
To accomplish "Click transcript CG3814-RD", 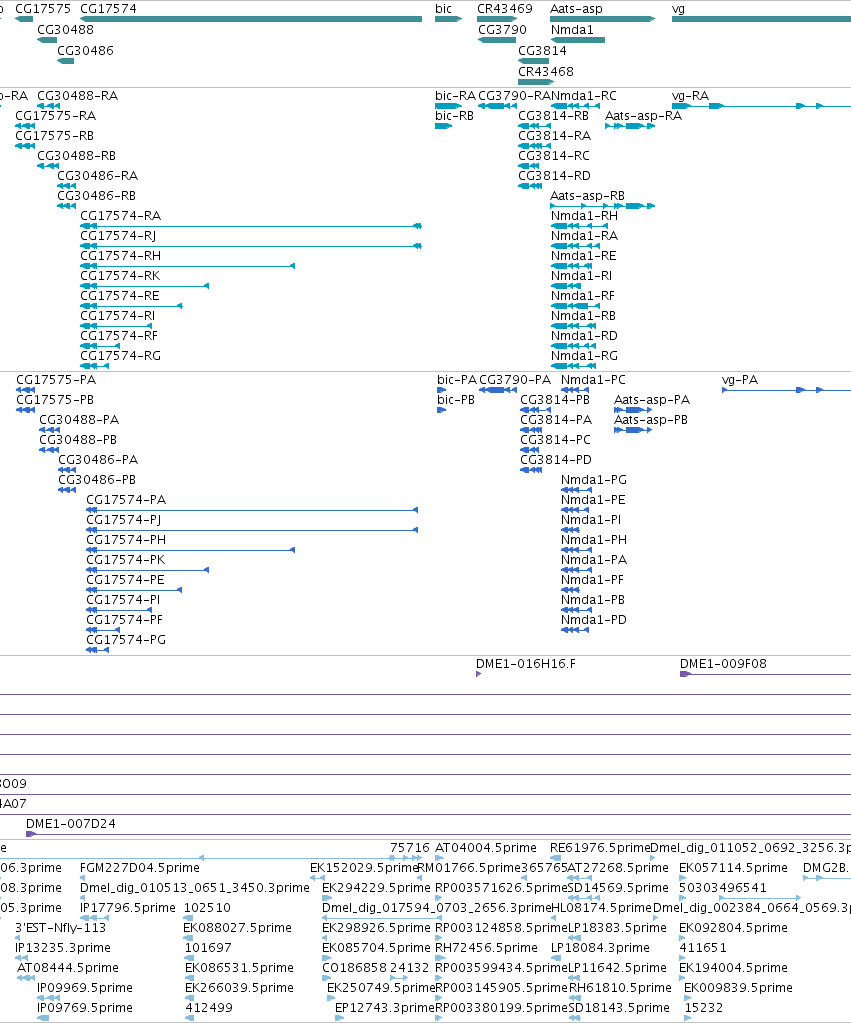I will [x=555, y=176].
